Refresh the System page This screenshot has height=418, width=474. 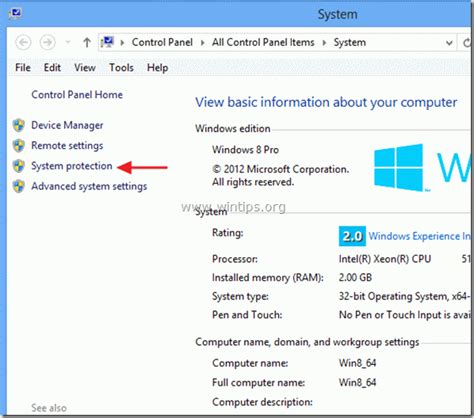pyautogui.click(x=467, y=43)
